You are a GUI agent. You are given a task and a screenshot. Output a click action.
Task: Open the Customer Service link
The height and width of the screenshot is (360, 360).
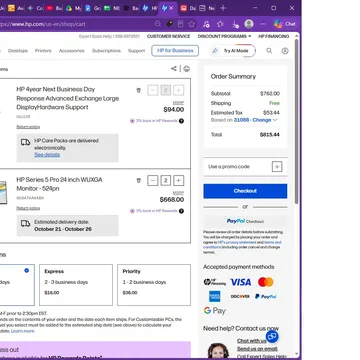click(x=168, y=36)
